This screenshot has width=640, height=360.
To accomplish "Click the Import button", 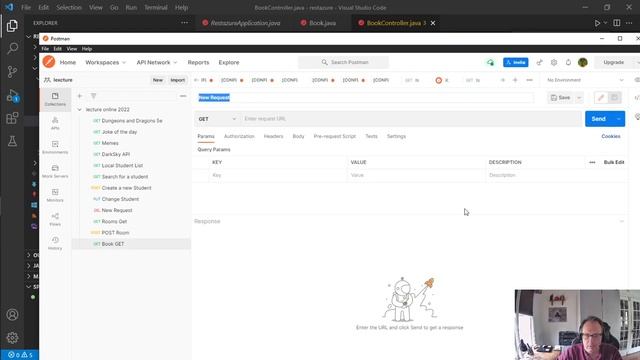I will [178, 80].
